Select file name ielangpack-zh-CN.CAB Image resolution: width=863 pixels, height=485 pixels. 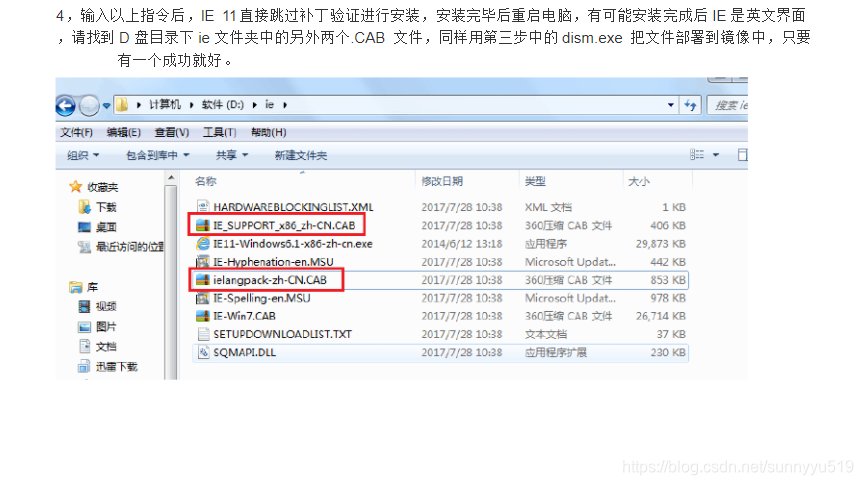[x=270, y=280]
